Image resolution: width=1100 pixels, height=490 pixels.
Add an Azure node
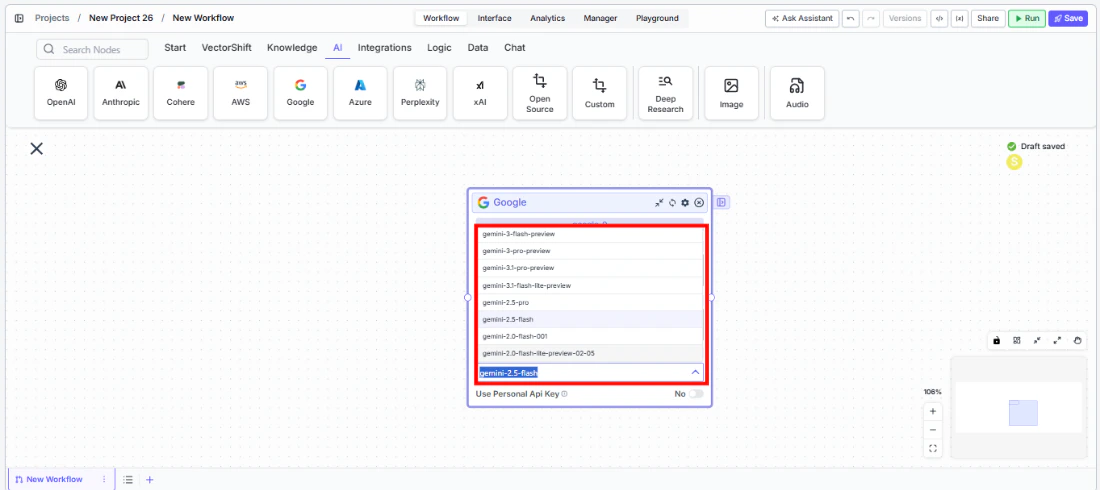361,93
